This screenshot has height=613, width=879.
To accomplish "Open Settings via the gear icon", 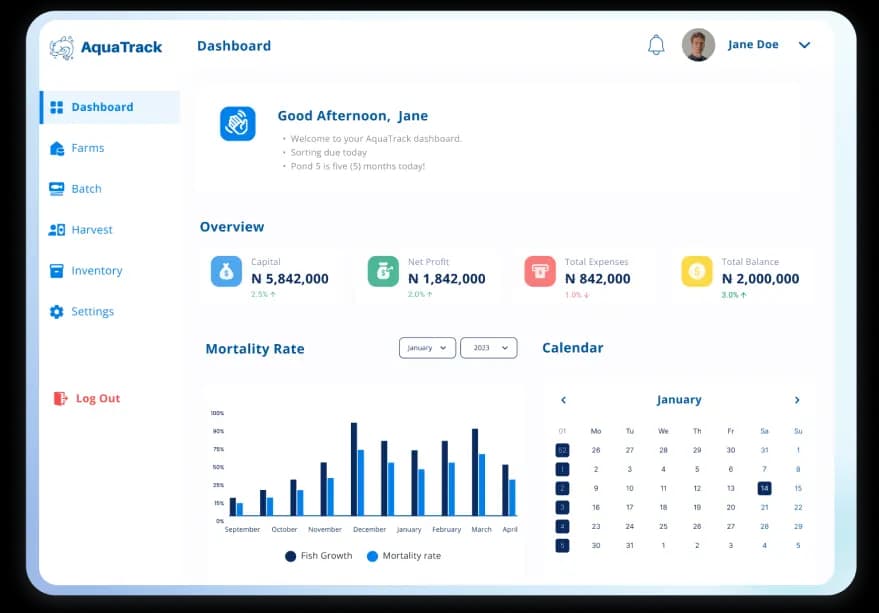I will (55, 312).
